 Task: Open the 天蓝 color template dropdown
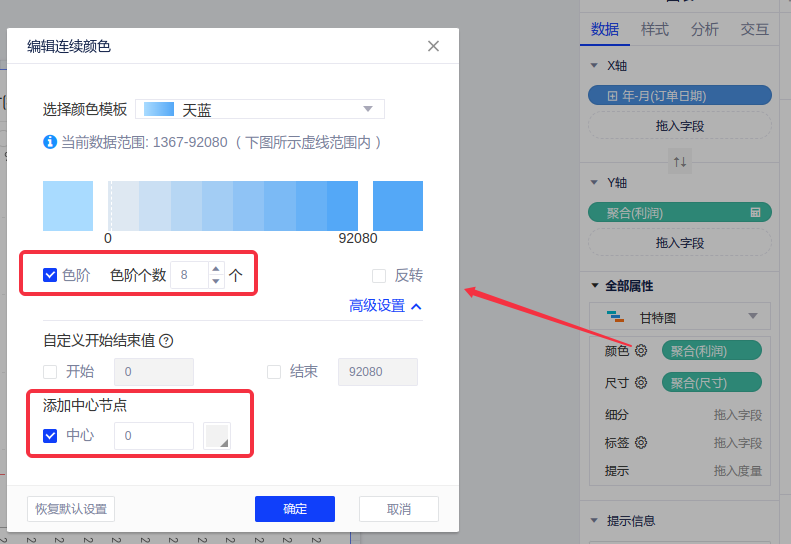coord(260,109)
